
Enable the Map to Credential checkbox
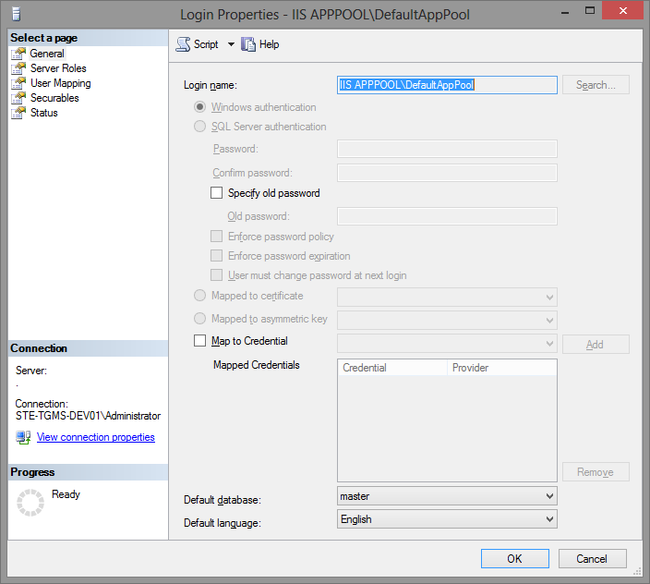point(200,341)
